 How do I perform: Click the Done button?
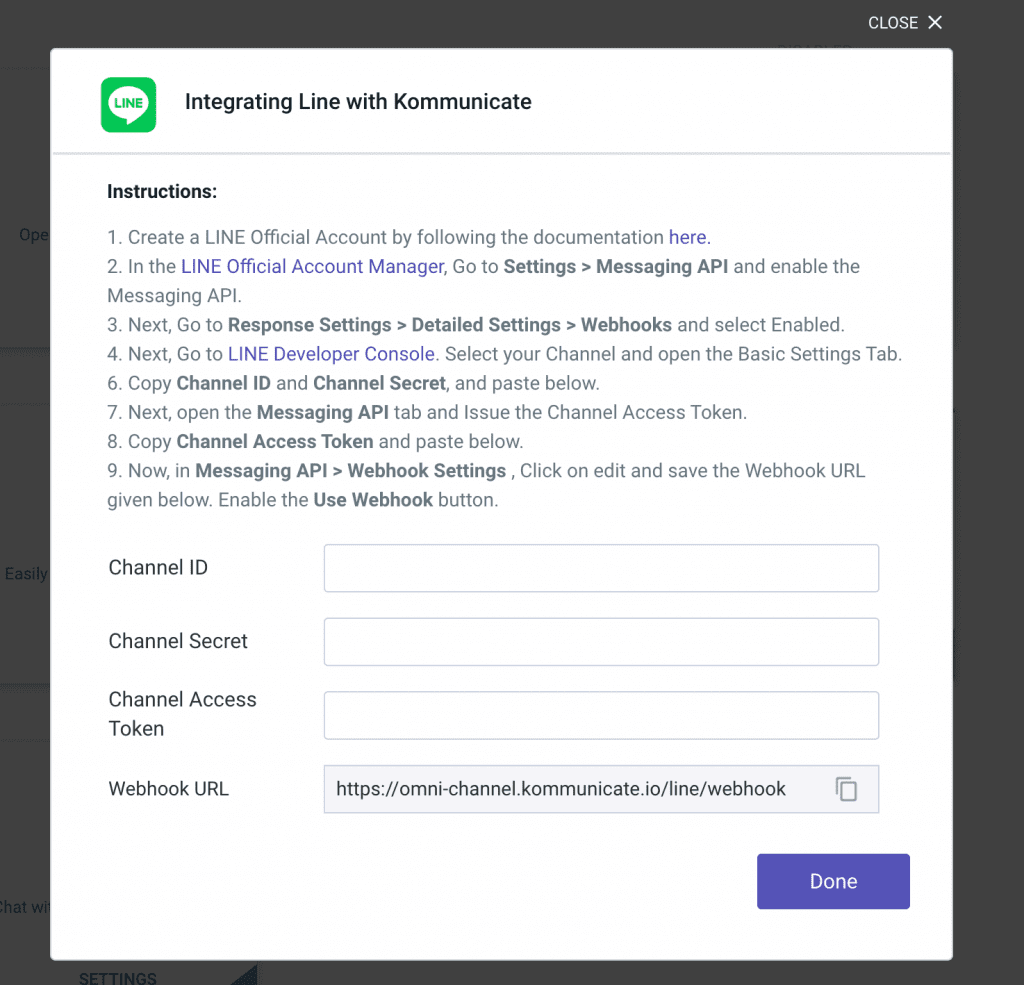(833, 881)
